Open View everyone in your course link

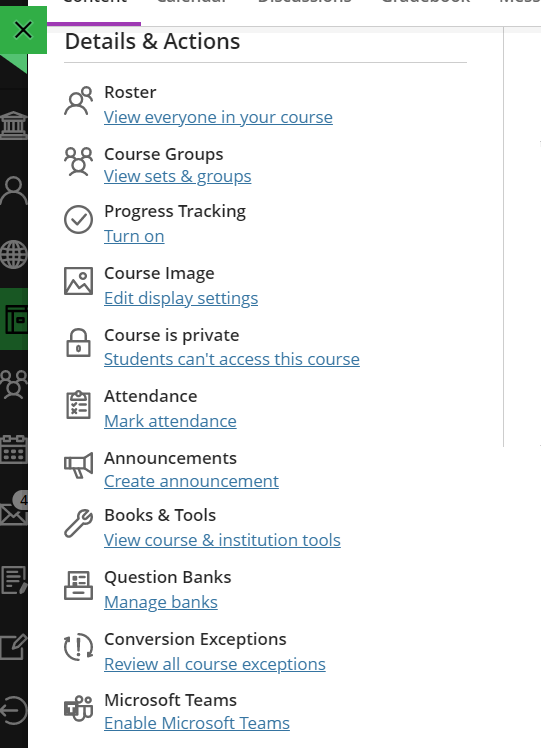[x=218, y=117]
